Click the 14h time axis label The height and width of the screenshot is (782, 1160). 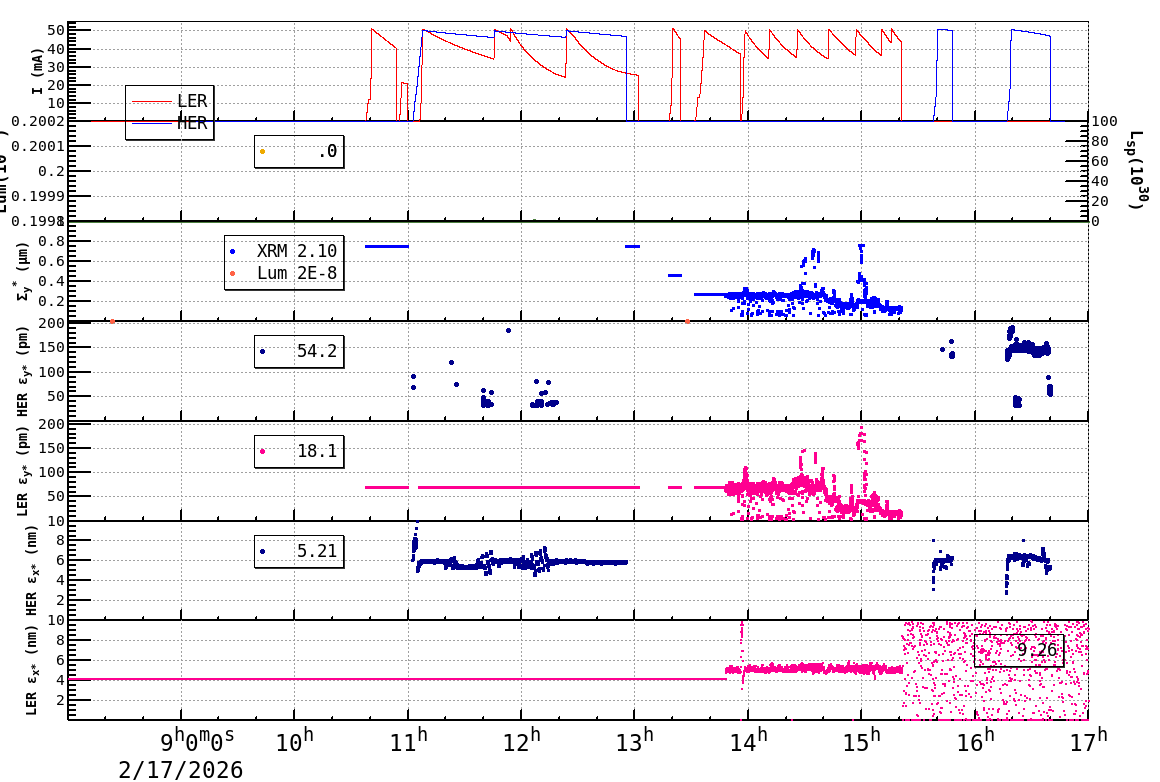point(748,740)
